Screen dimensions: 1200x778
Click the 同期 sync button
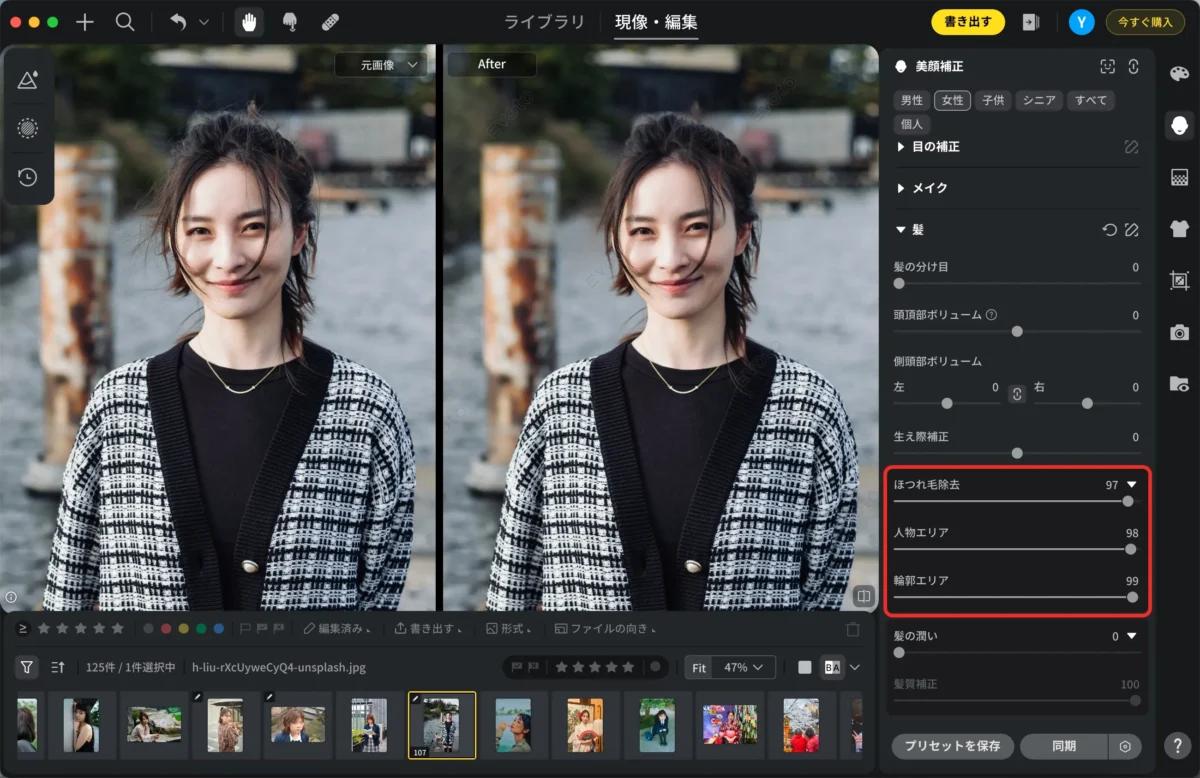tap(1064, 746)
